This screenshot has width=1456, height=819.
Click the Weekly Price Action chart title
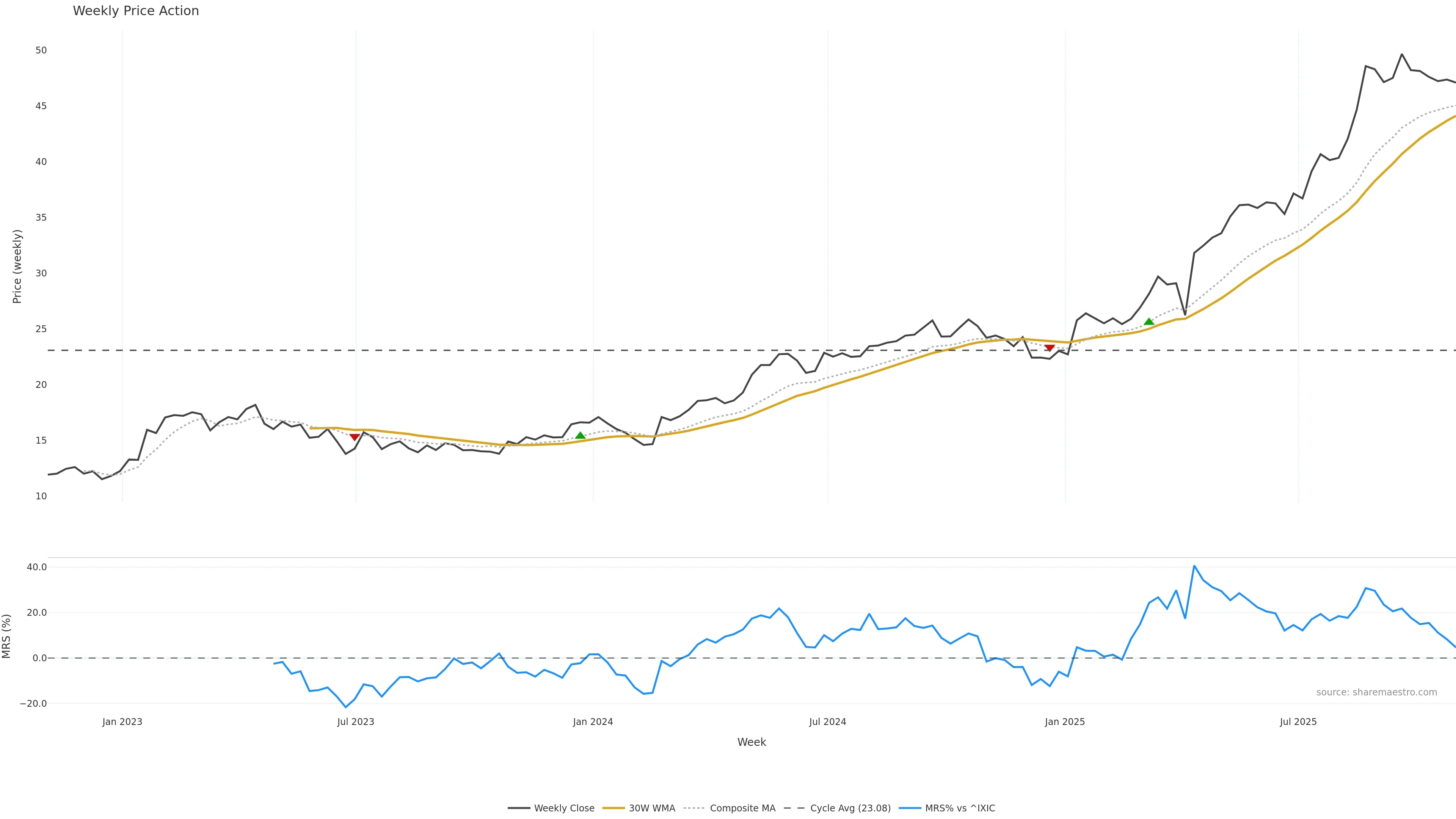click(x=136, y=11)
